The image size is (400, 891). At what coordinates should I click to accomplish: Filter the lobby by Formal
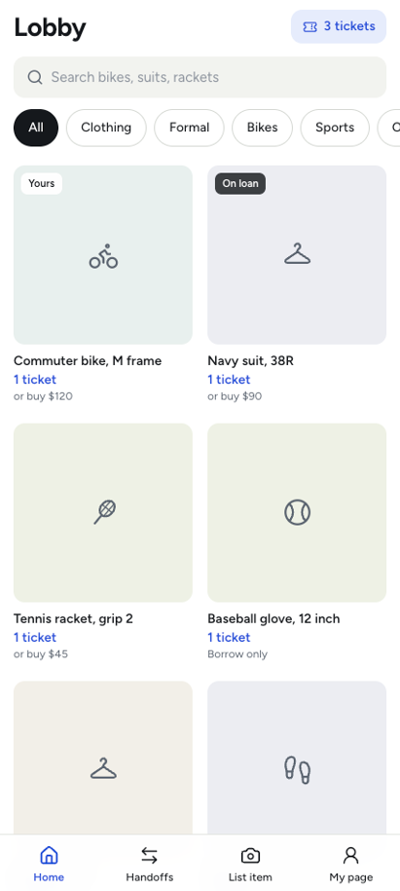(x=189, y=127)
